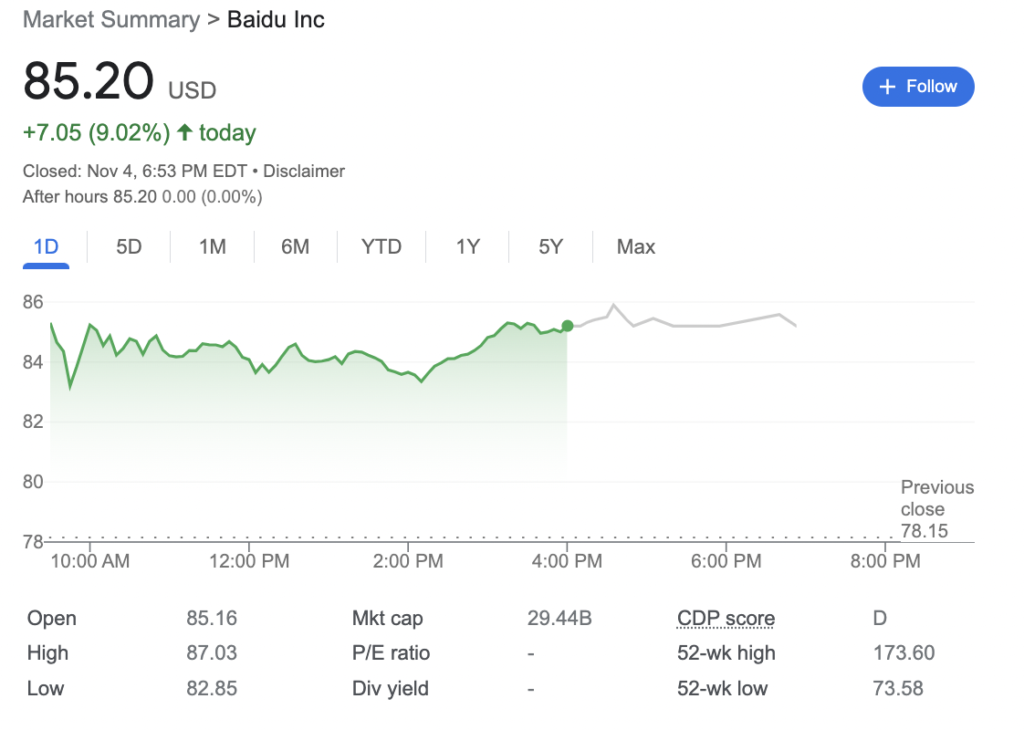Click the CDP score label link
This screenshot has width=1024, height=730.
(726, 618)
